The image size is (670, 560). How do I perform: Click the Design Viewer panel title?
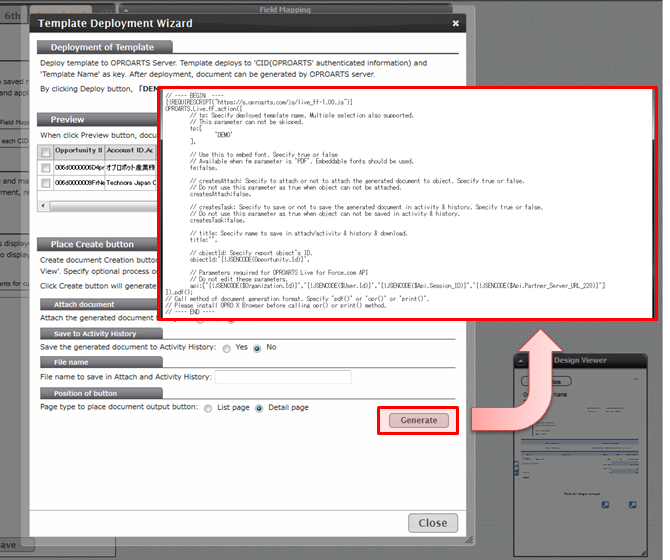click(580, 361)
